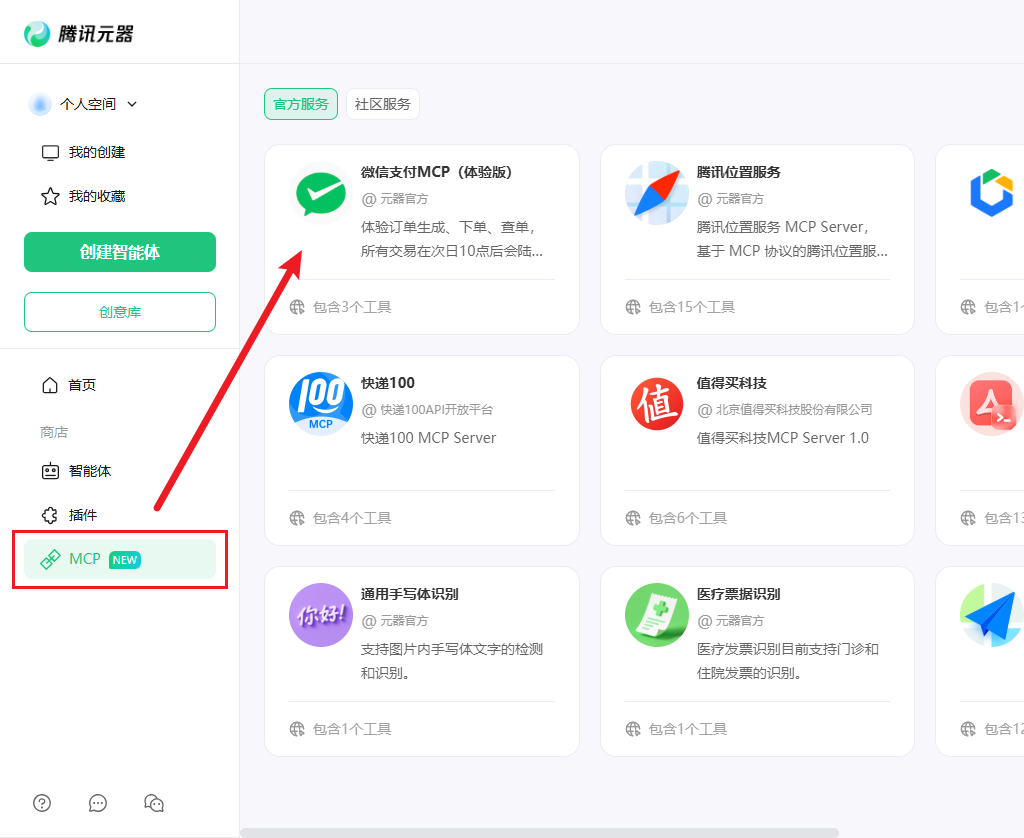The height and width of the screenshot is (838, 1024).
Task: Click the home icon beside 首页
Action: pyautogui.click(x=50, y=385)
